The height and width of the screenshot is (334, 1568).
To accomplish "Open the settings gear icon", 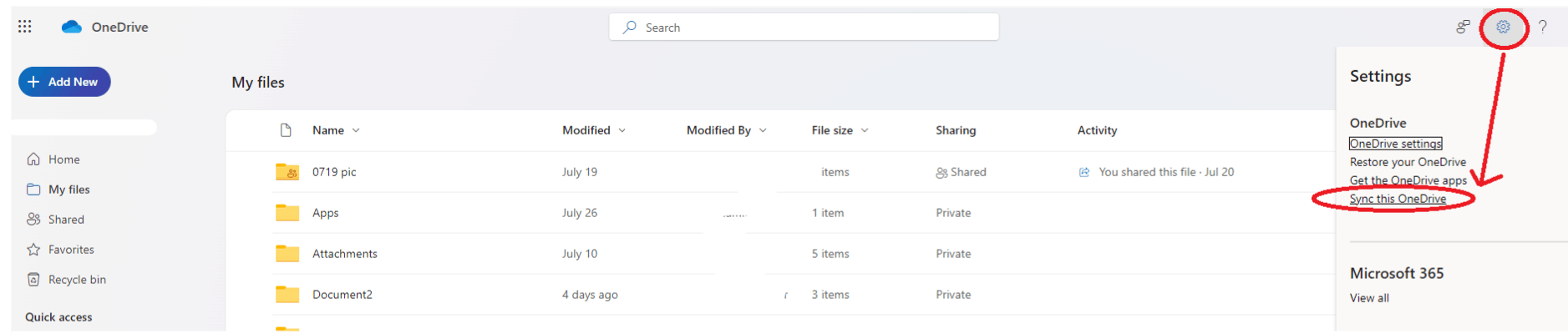I will pos(1503,27).
